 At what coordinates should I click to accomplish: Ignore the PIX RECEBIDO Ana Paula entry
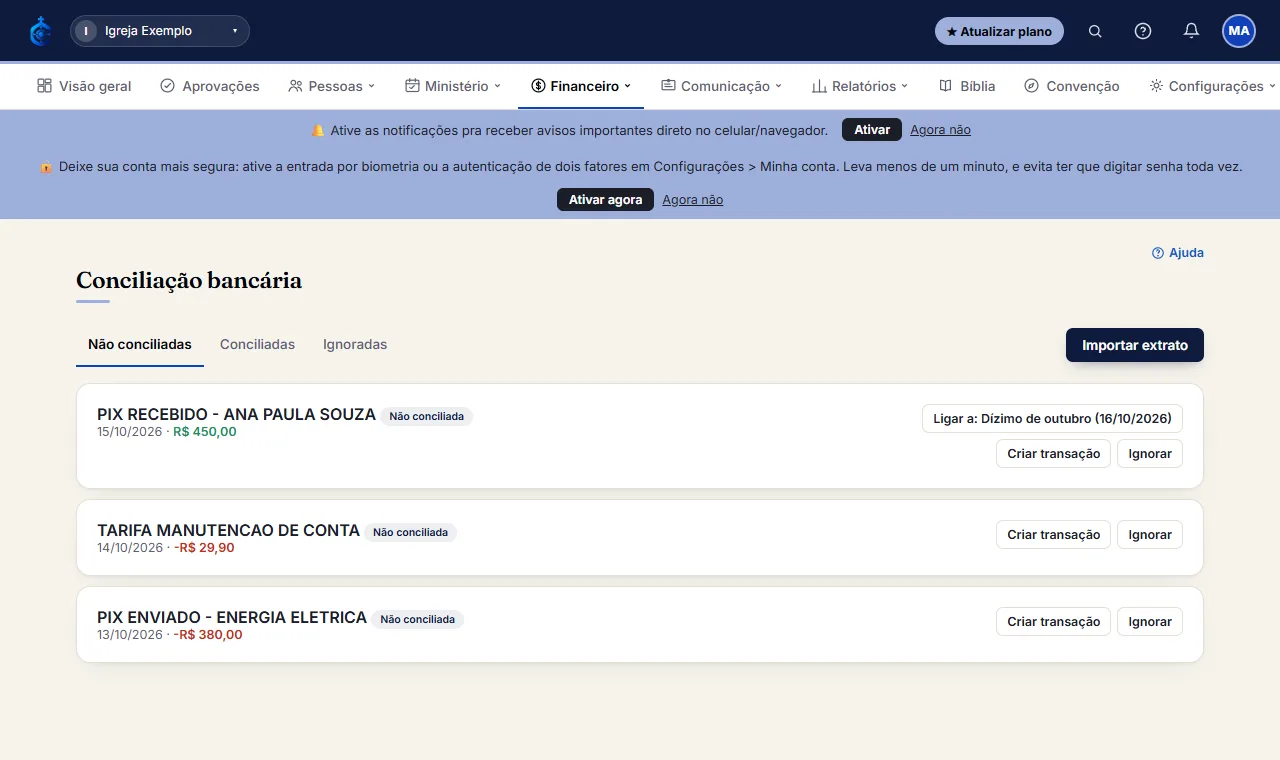click(x=1150, y=454)
